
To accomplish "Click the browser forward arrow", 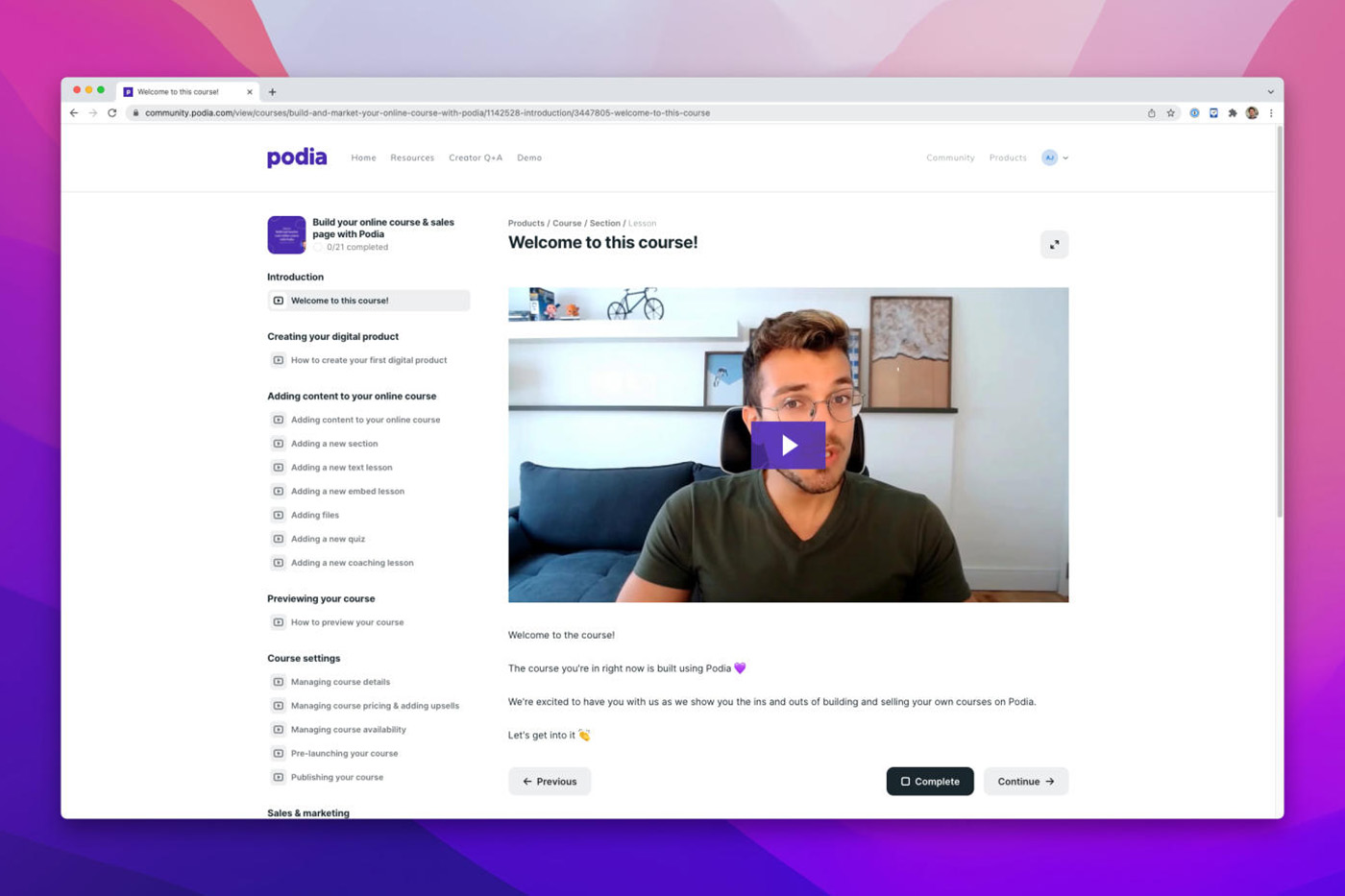I will pos(93,113).
